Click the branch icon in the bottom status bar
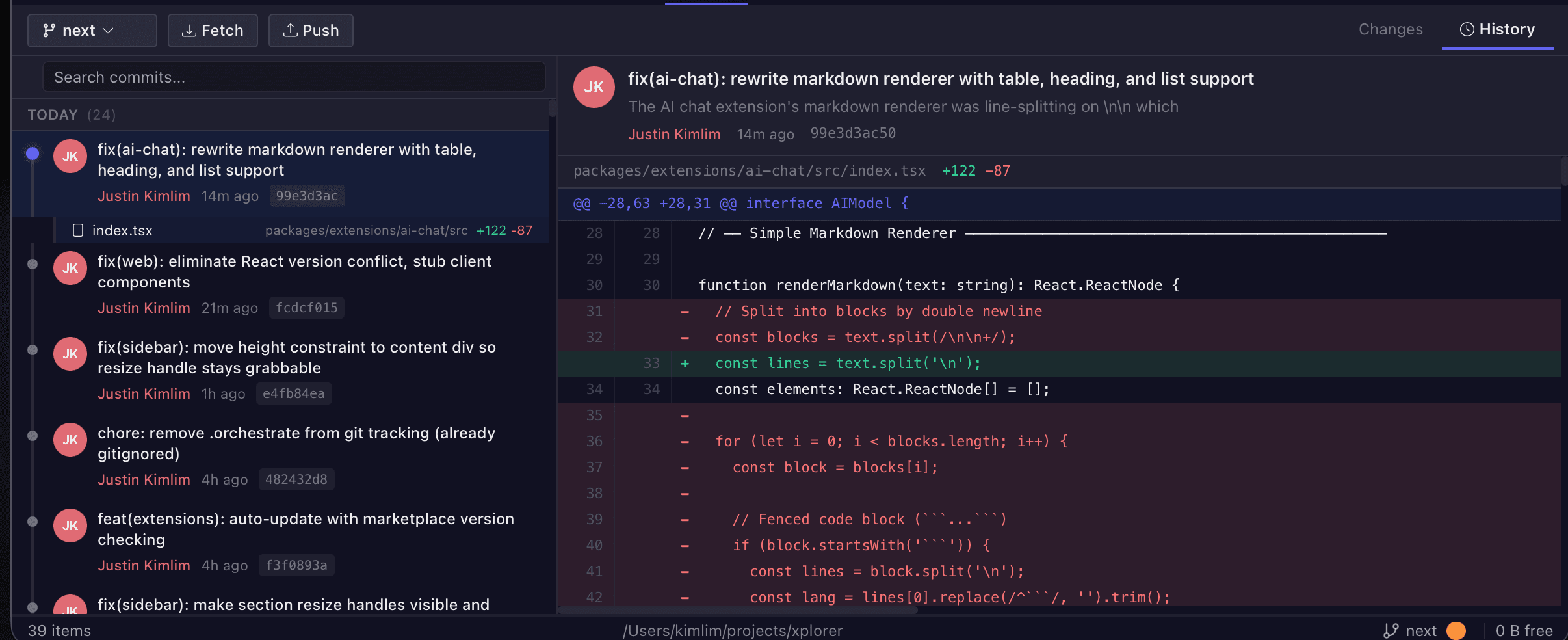This screenshot has width=1568, height=640. (1392, 630)
